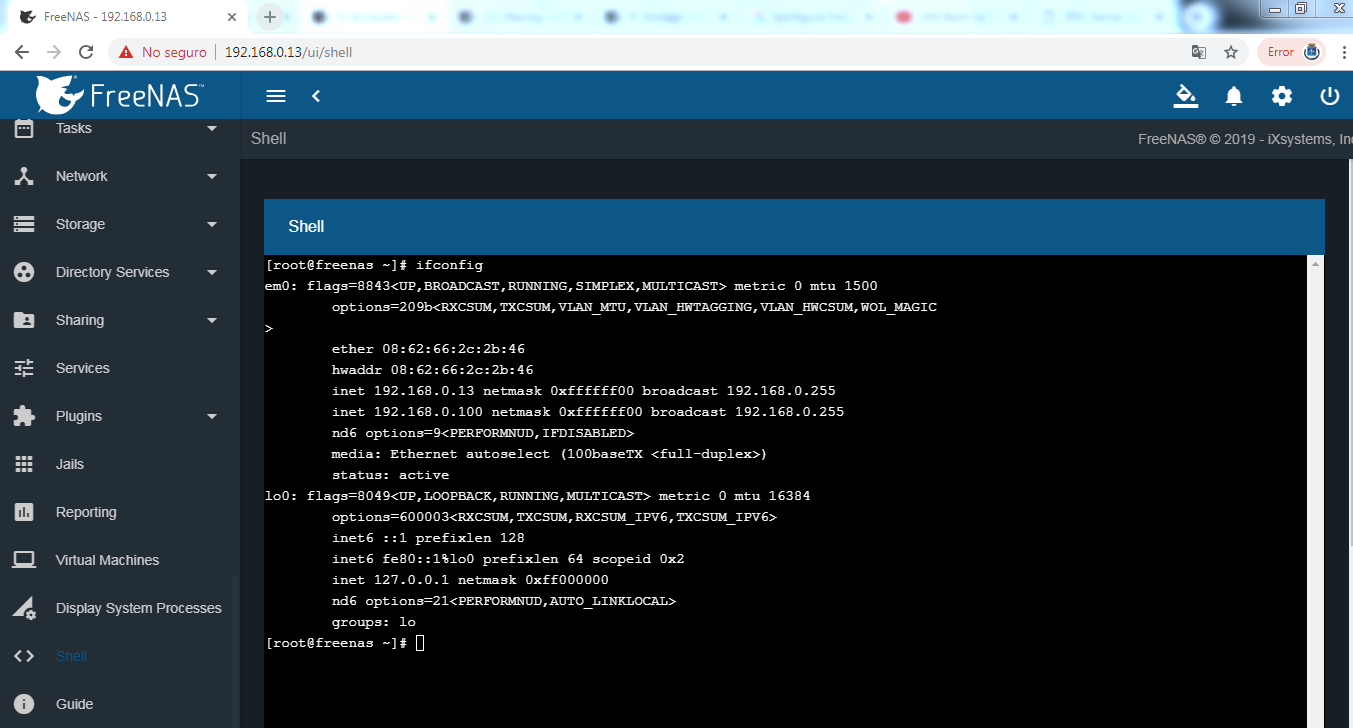The image size is (1353, 728).
Task: Click the 'inet 192.168.0.100' line
Action: pyautogui.click(x=588, y=412)
